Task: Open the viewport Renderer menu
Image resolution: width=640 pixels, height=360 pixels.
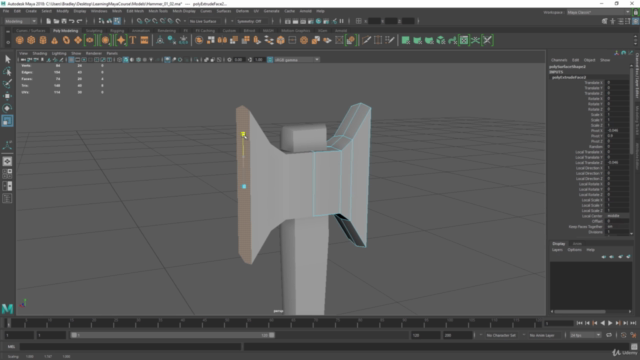Action: pos(93,53)
